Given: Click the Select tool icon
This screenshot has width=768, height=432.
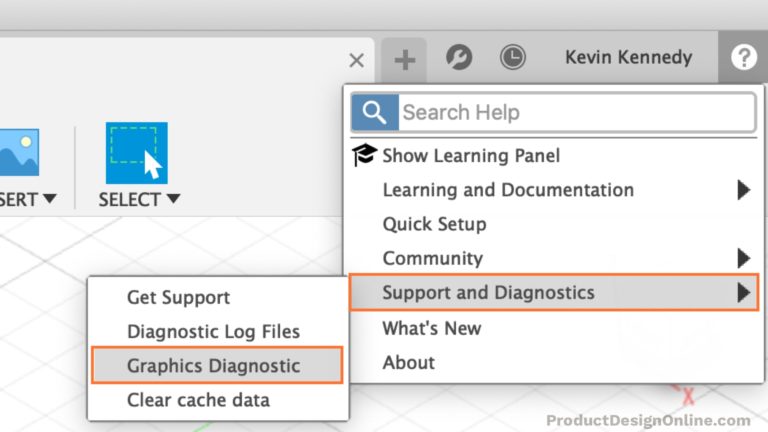Looking at the screenshot, I should click(x=137, y=153).
